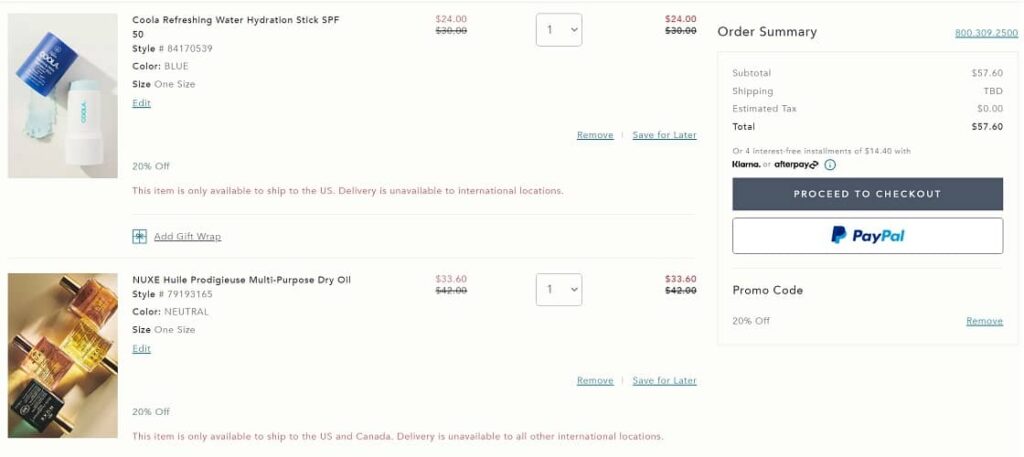
Task: Click the gift wrap box icon
Action: coord(140,237)
